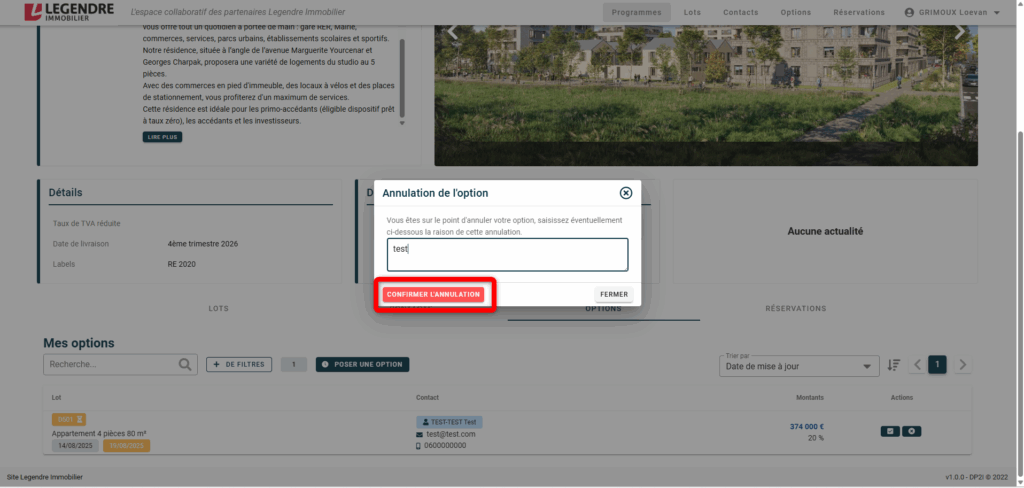Viewport: 1024px width, 488px height.
Task: Go to the Lots menu
Action: (x=692, y=12)
